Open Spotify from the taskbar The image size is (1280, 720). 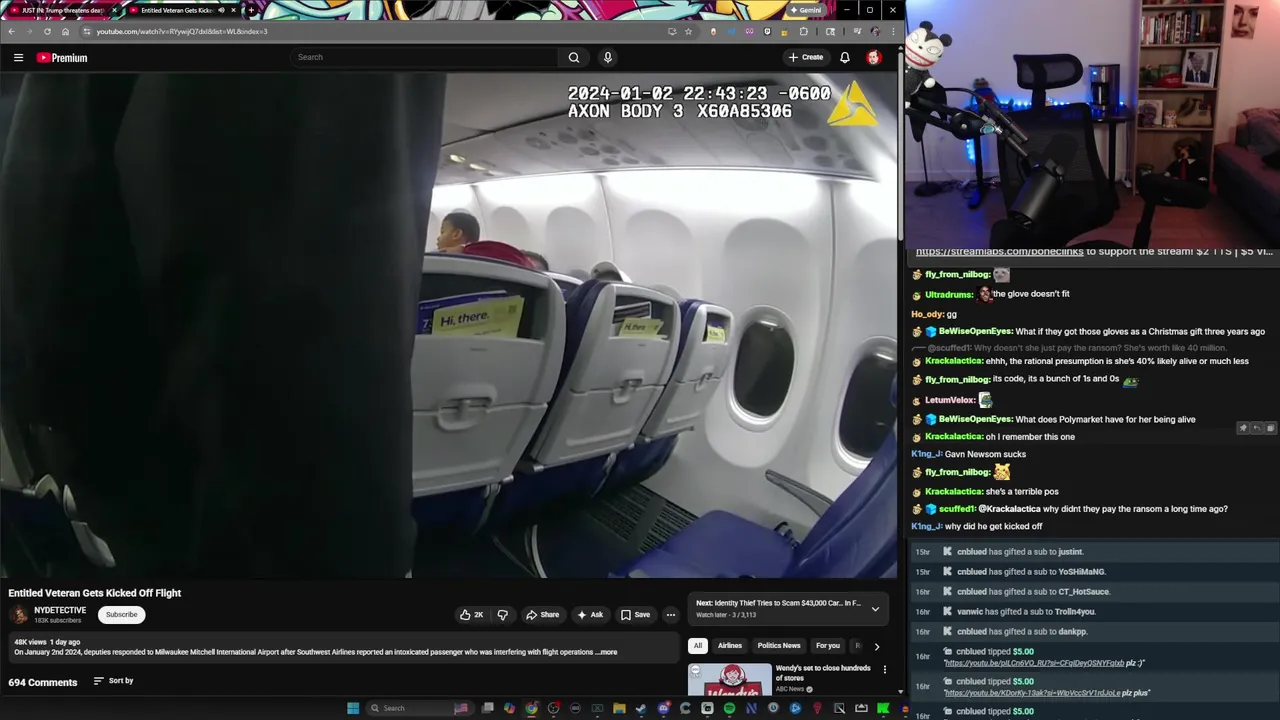729,708
